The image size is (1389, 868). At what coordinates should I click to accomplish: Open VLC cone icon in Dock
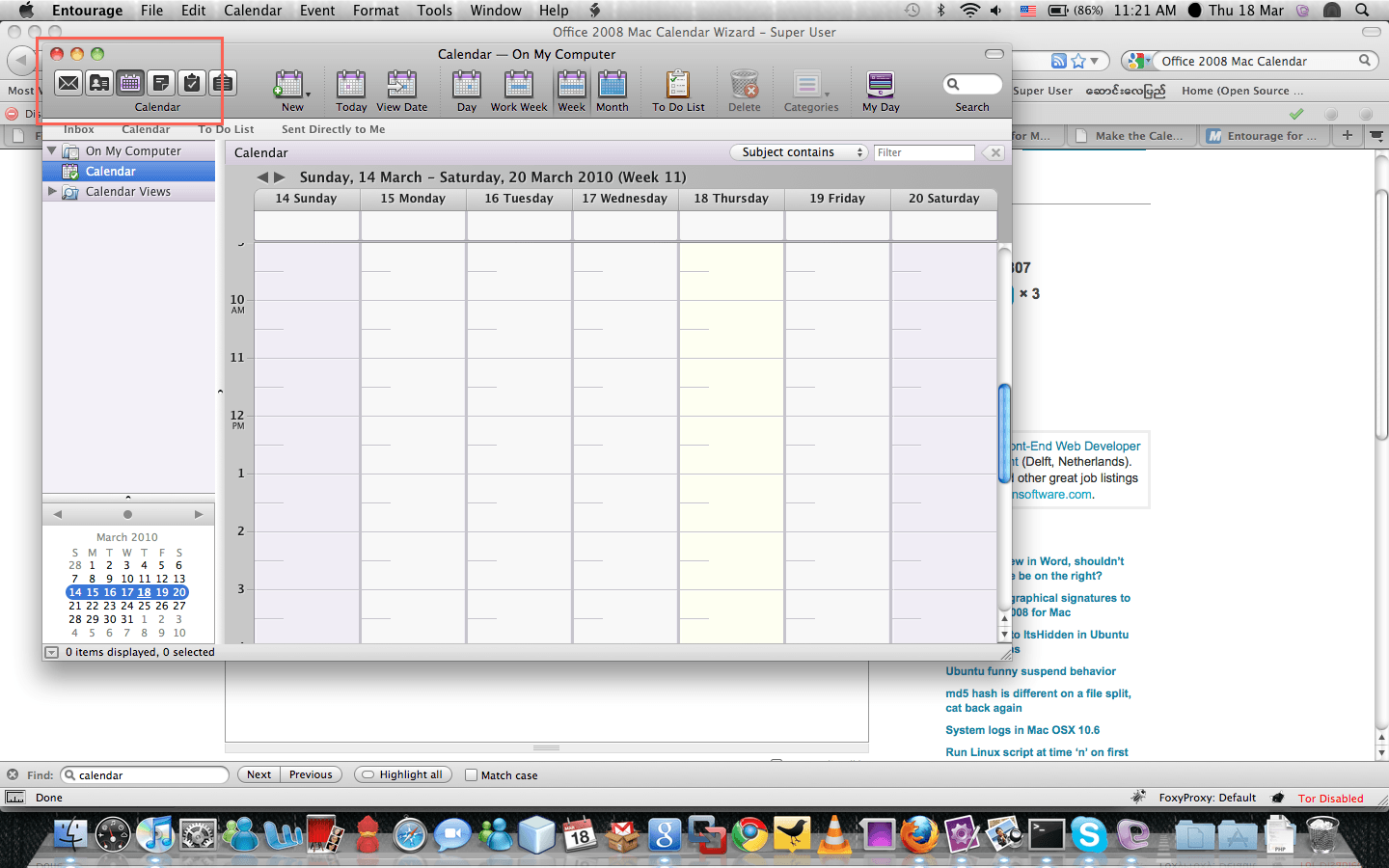[835, 833]
